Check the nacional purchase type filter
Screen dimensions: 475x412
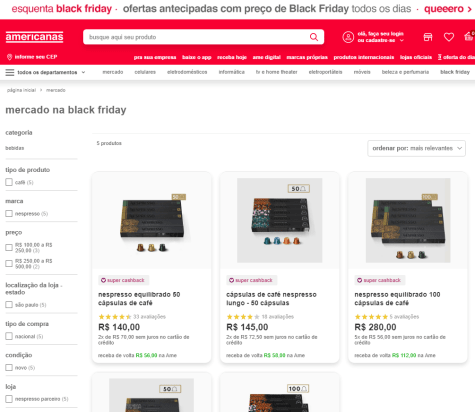pos(9,336)
